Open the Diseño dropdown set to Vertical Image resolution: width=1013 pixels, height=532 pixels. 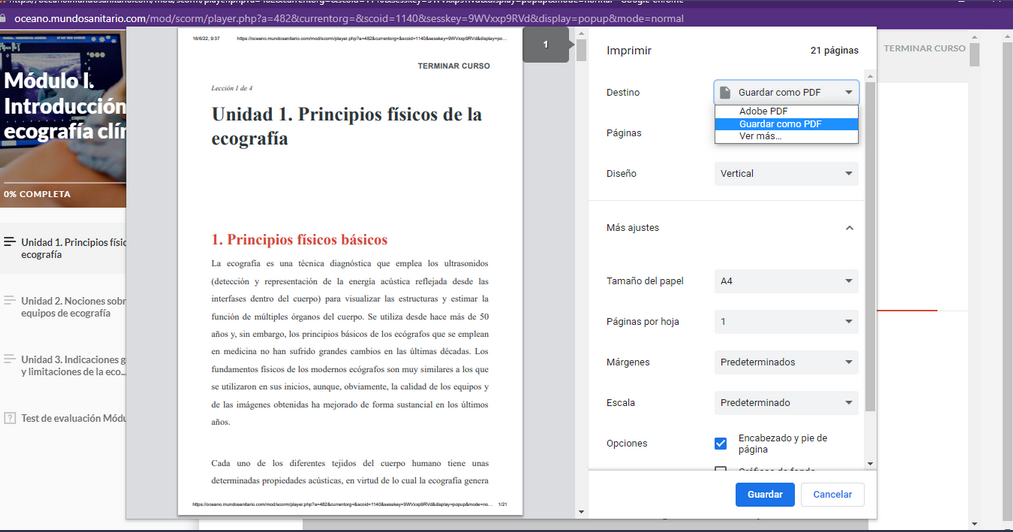pyautogui.click(x=786, y=173)
